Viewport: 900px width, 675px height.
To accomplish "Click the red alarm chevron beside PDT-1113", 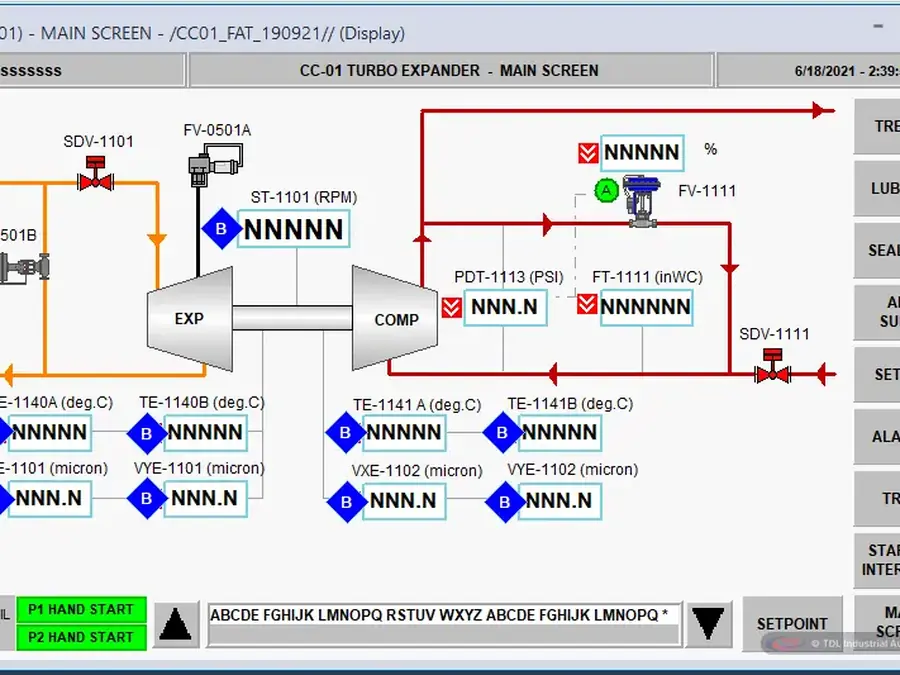I will 452,308.
